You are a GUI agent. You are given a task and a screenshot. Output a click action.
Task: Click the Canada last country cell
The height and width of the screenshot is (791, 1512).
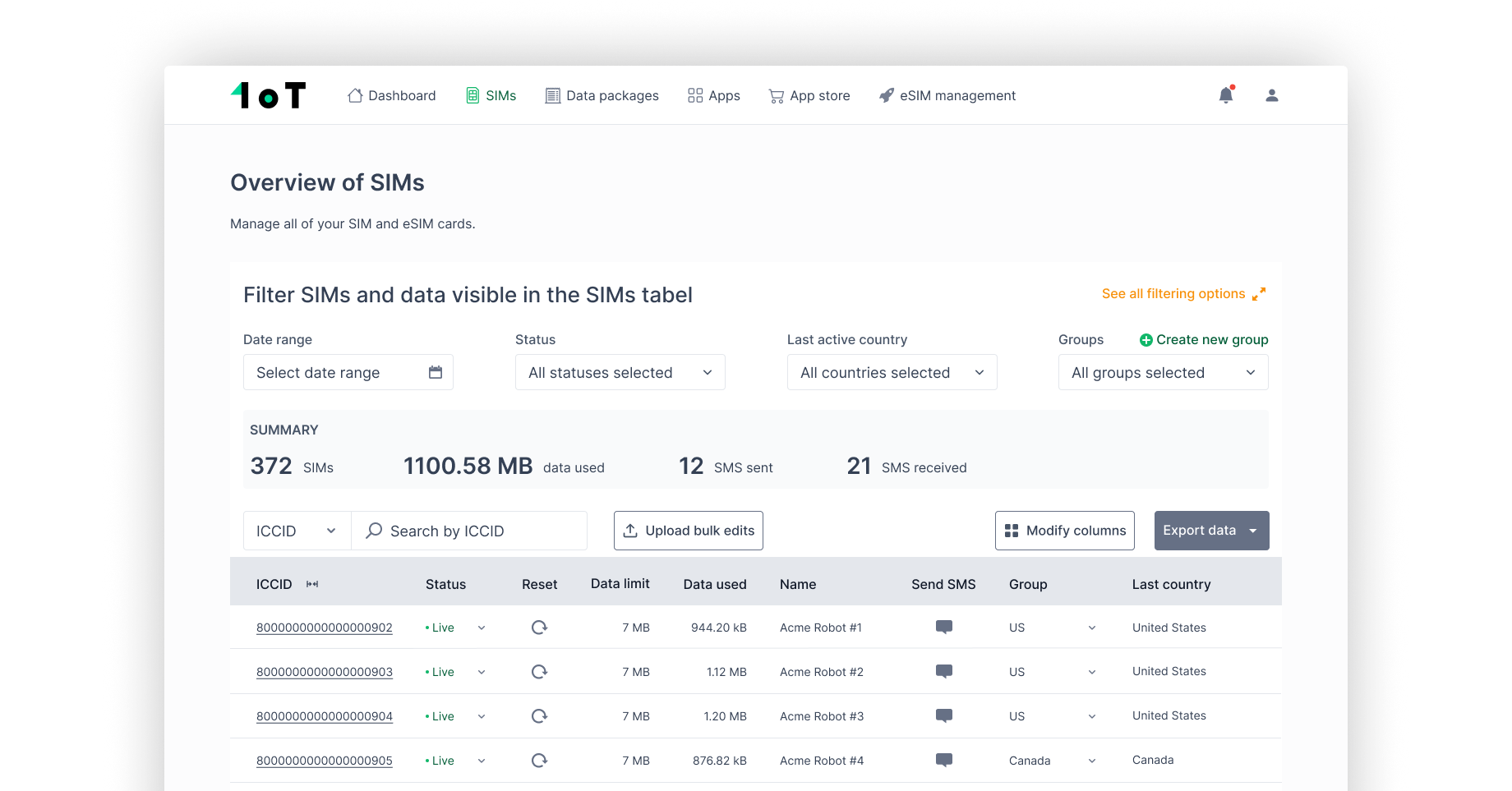point(1153,760)
